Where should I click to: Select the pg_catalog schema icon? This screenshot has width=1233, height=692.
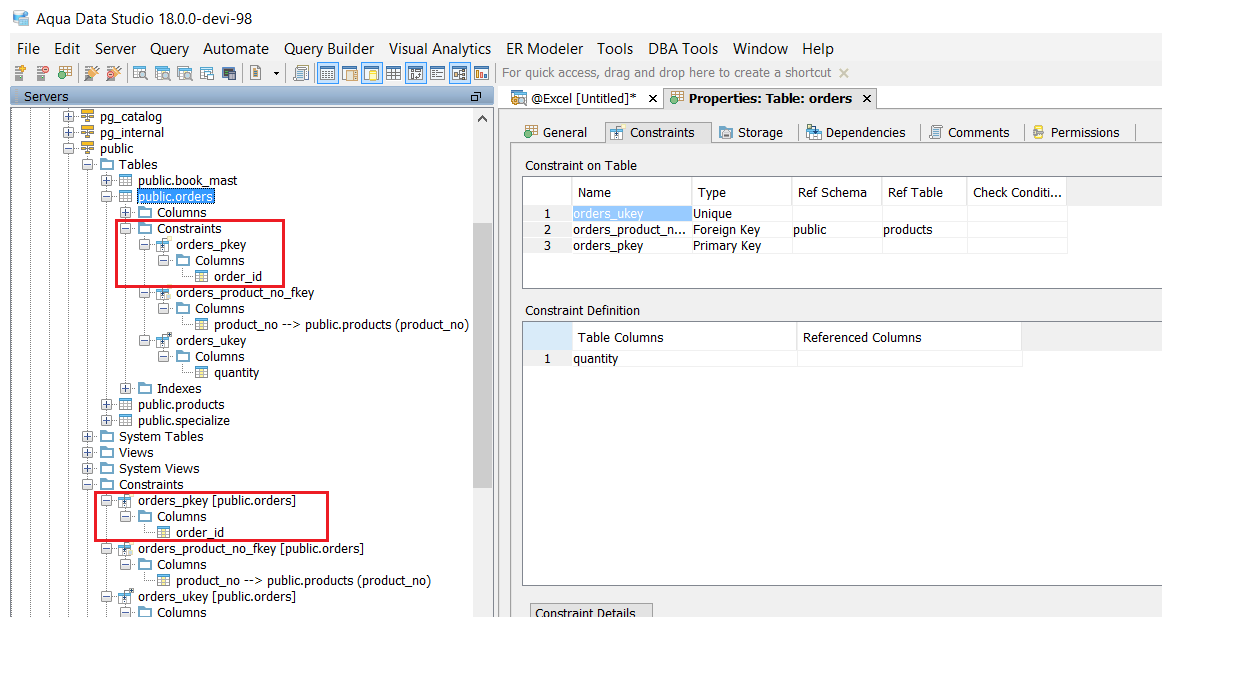click(x=87, y=117)
